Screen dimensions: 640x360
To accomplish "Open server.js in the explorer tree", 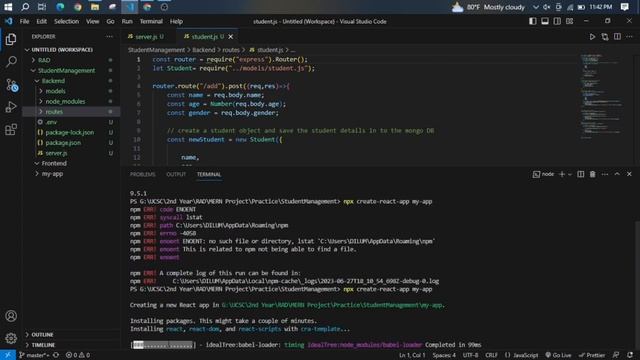I will click(71, 153).
